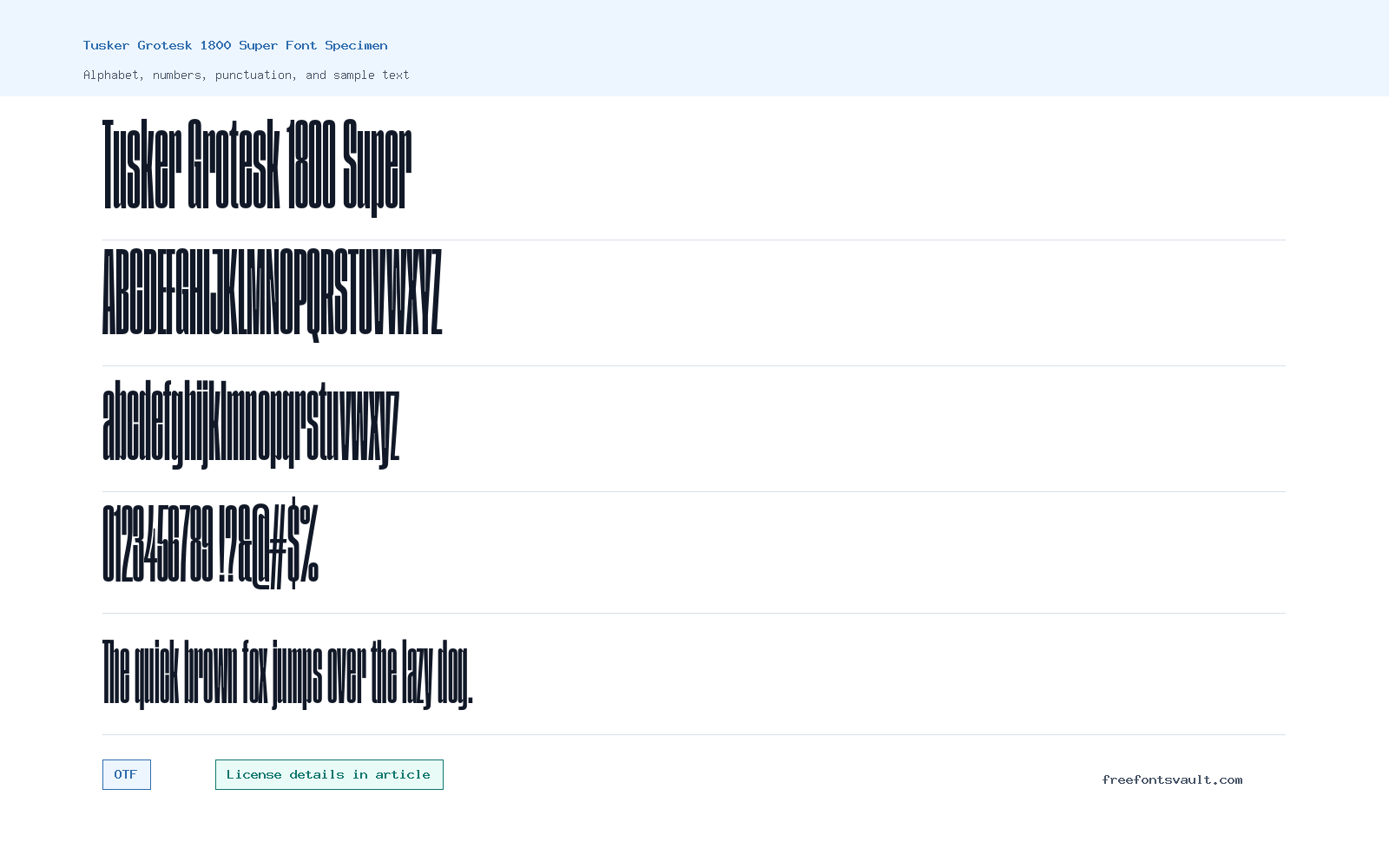1389x868 pixels.
Task: Click the uppercase alphabet sample ABCDEFGHIJKLMNOPQRSTUVWXYZ
Action: click(x=272, y=294)
